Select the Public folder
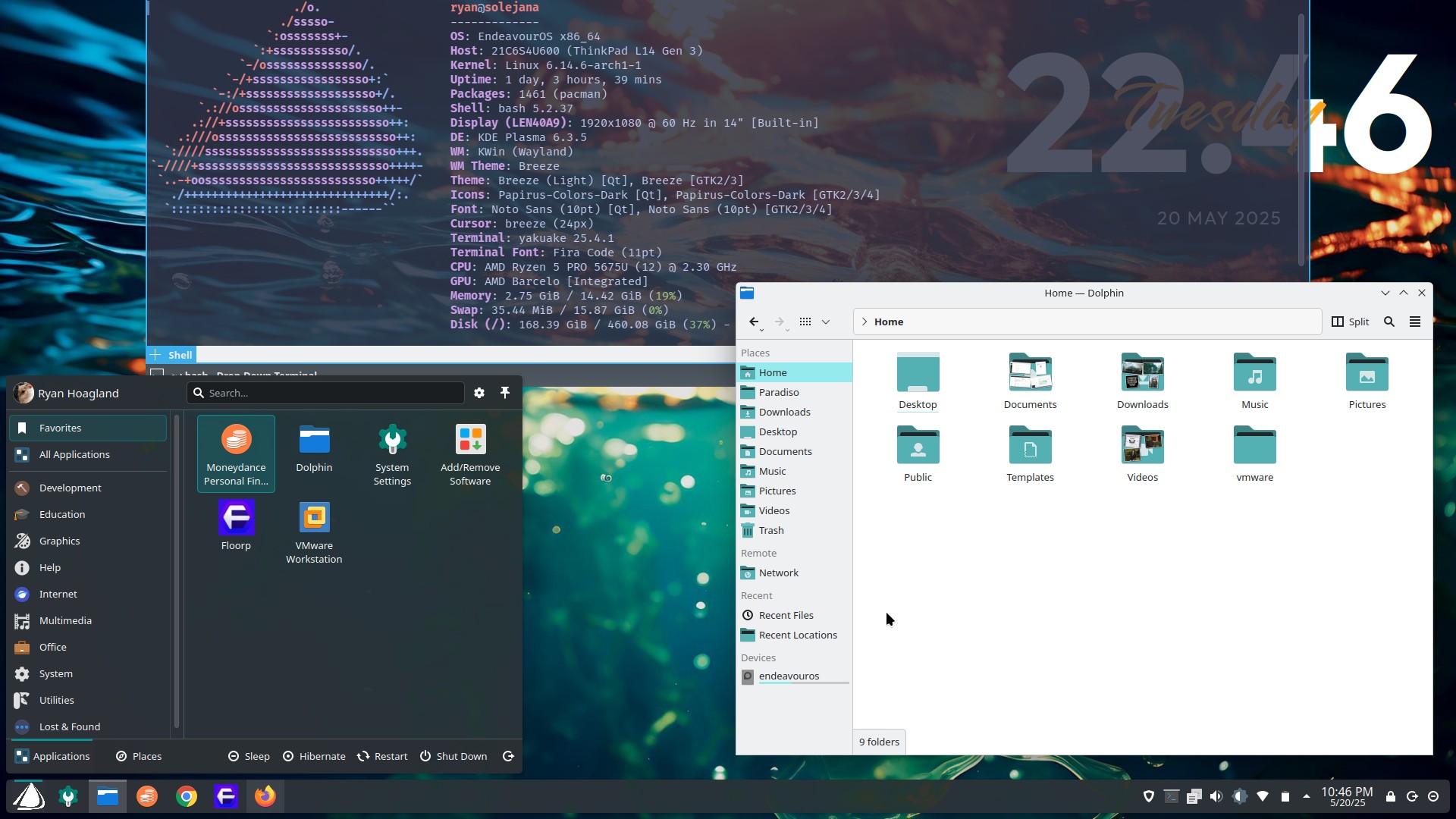 point(918,453)
